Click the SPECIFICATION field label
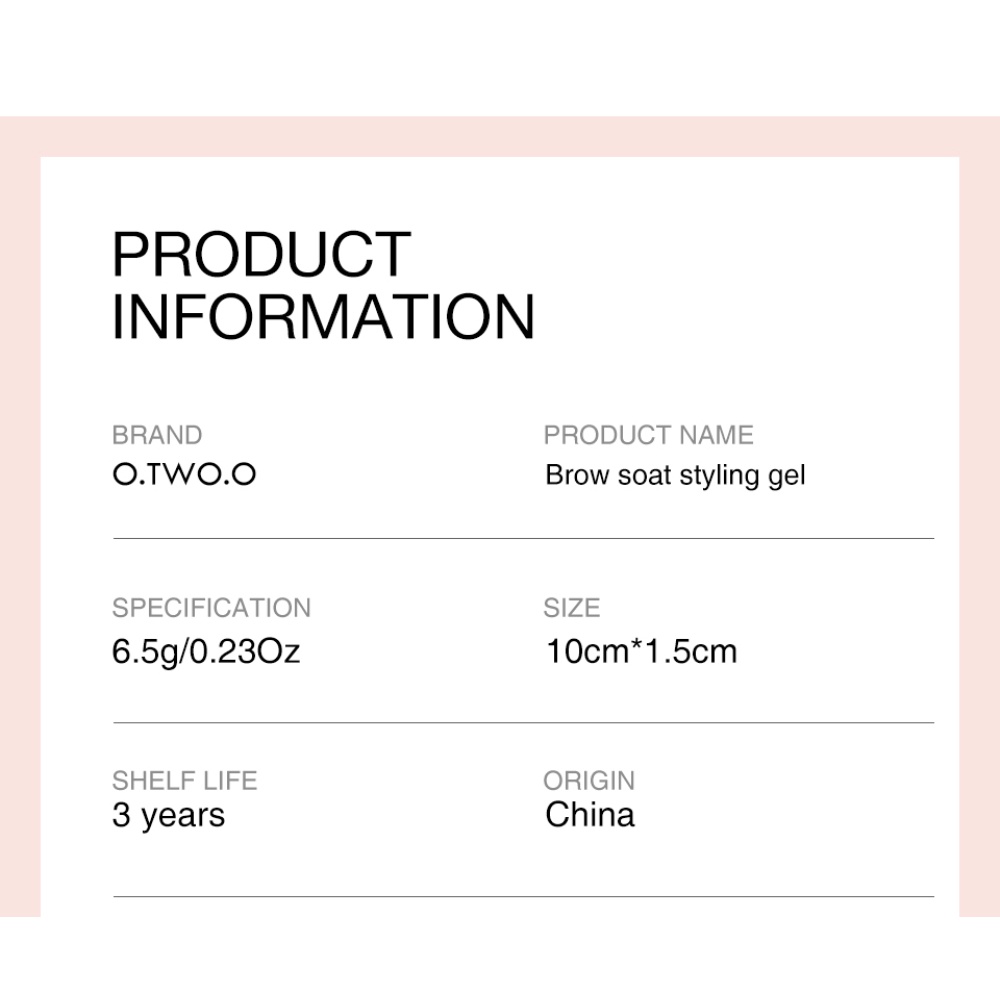The width and height of the screenshot is (1000, 1000). 211,608
